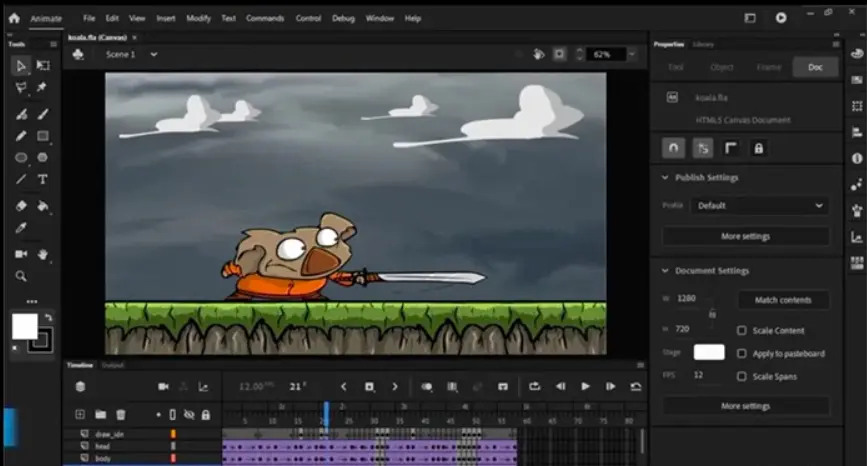Select the Free Transform tool
Screen dimensions: 867x466
click(43, 66)
